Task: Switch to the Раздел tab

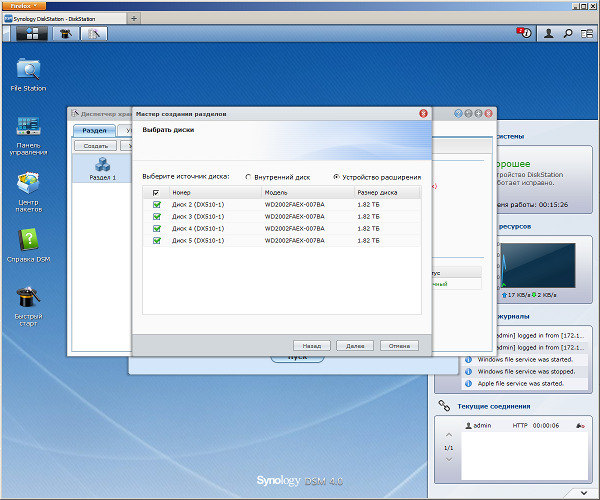Action: (x=94, y=130)
